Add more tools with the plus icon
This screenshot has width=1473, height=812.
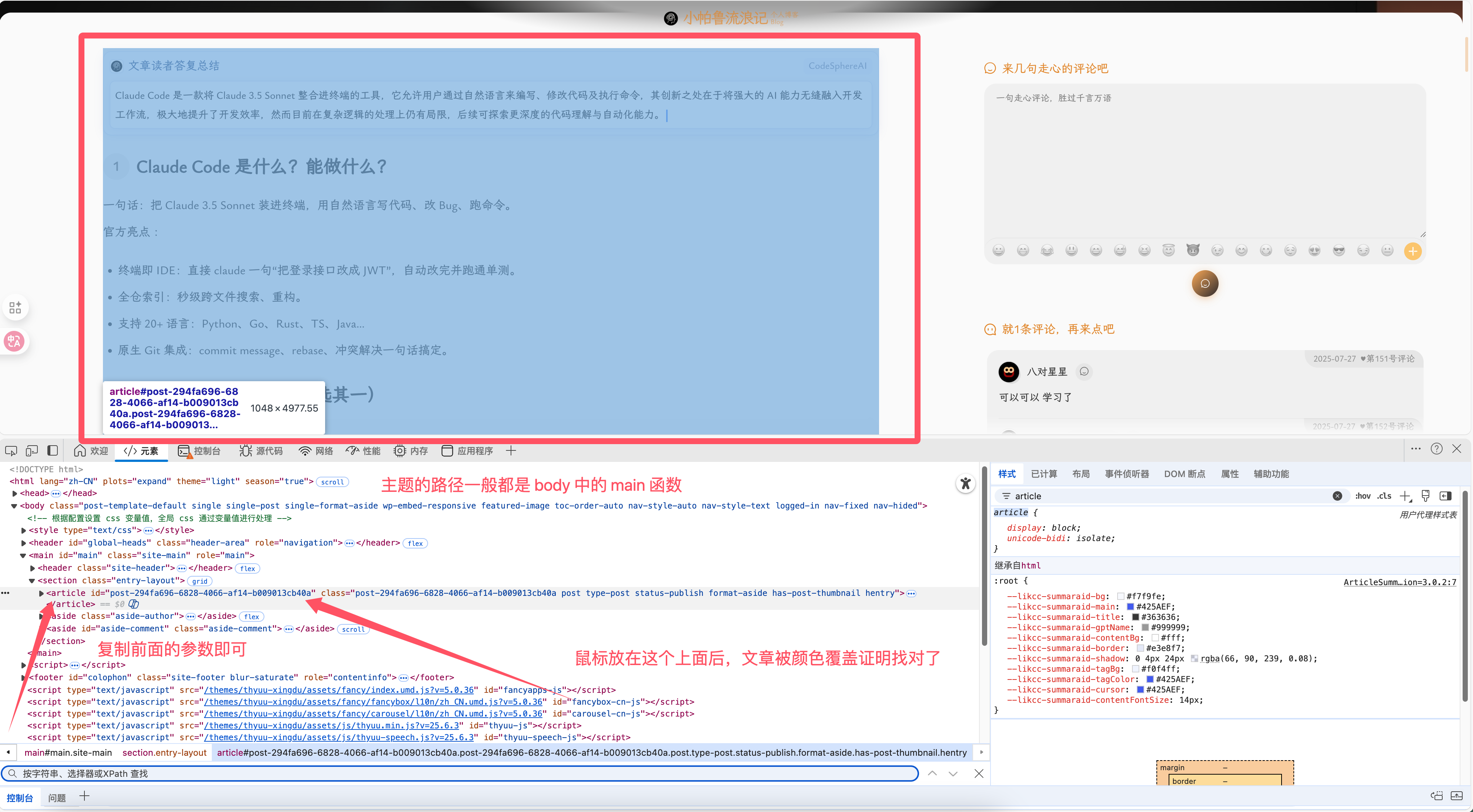coord(511,451)
